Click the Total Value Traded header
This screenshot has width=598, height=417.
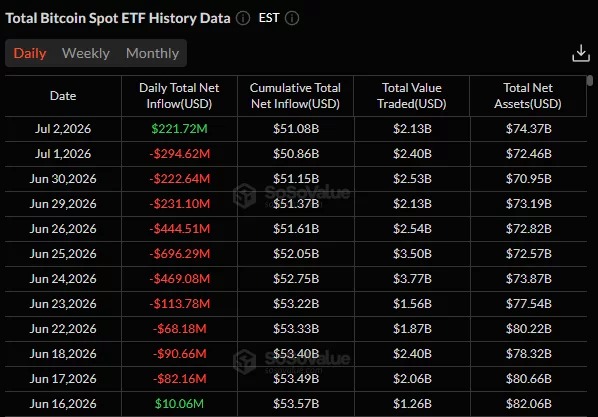tap(412, 96)
